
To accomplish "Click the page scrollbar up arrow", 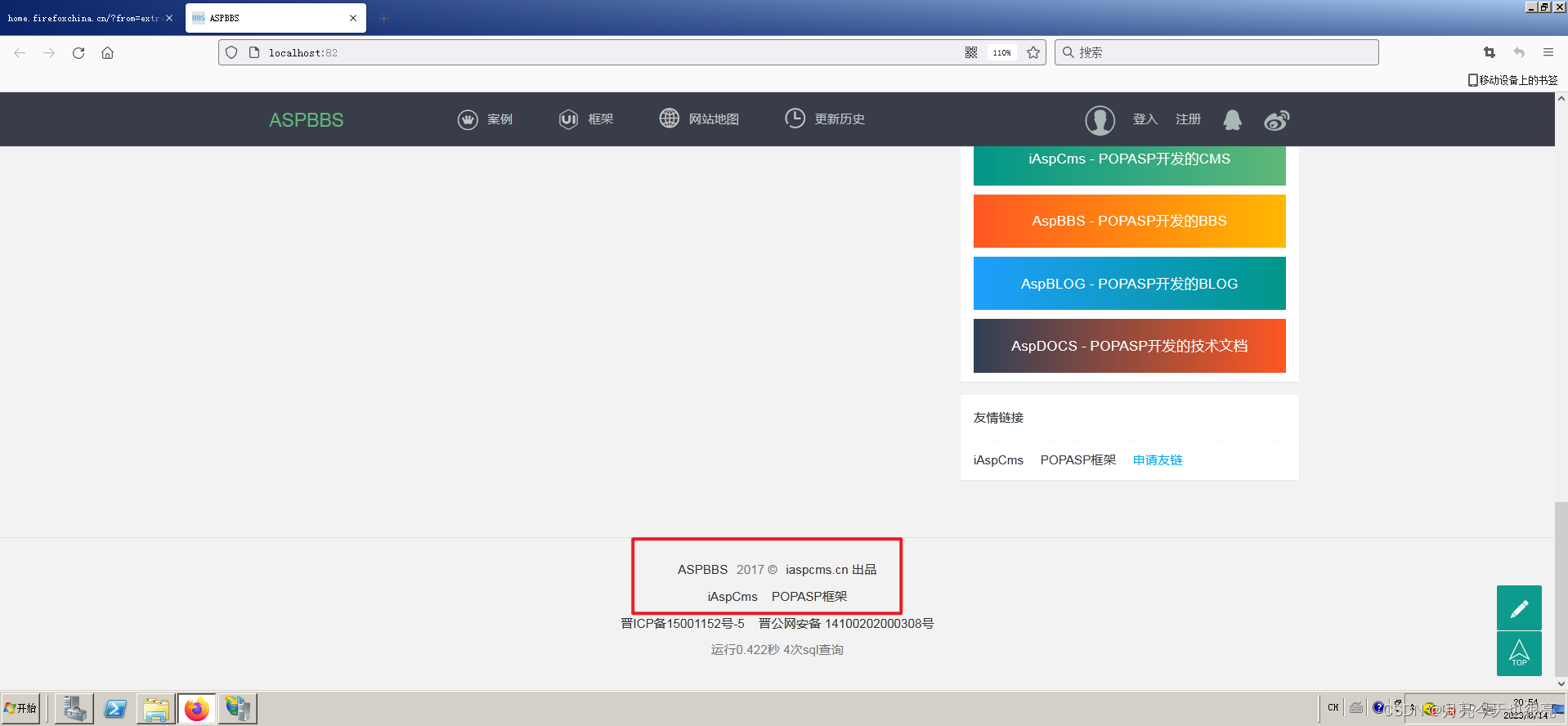I will pos(1561,99).
